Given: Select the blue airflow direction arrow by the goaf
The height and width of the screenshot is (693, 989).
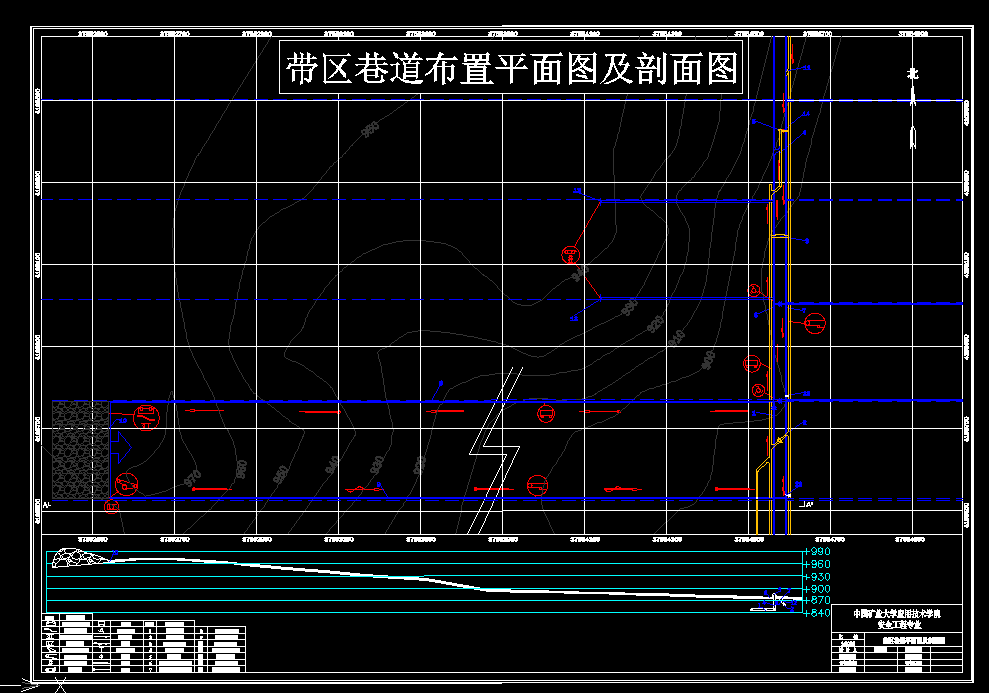Looking at the screenshot, I should 121,447.
